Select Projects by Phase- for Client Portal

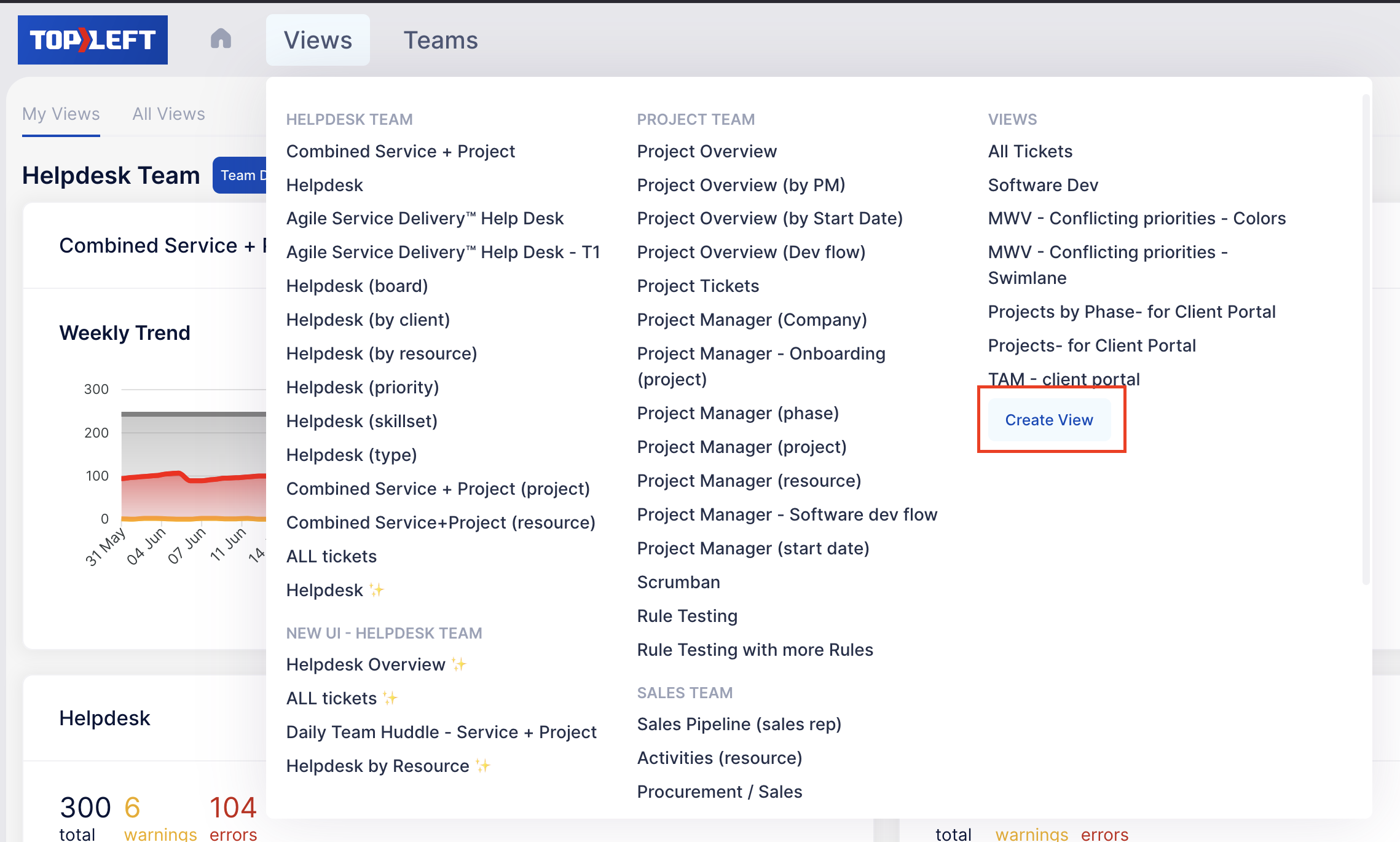click(x=1132, y=312)
